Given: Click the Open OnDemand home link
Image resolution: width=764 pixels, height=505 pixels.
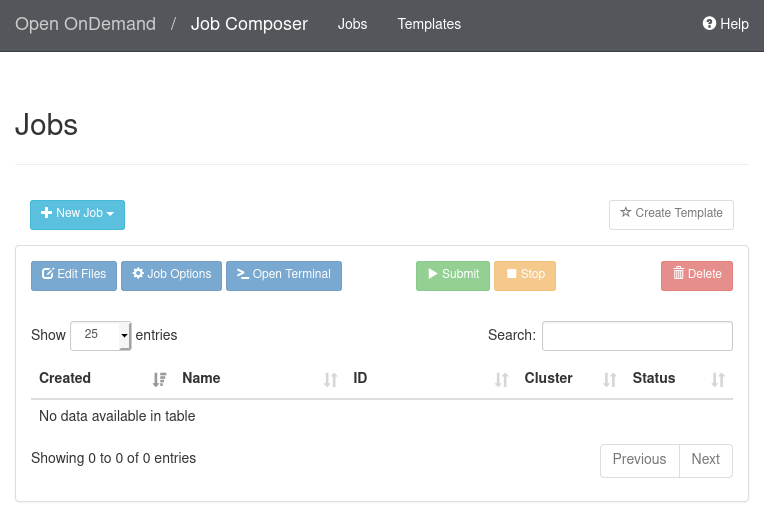Looking at the screenshot, I should (x=85, y=24).
